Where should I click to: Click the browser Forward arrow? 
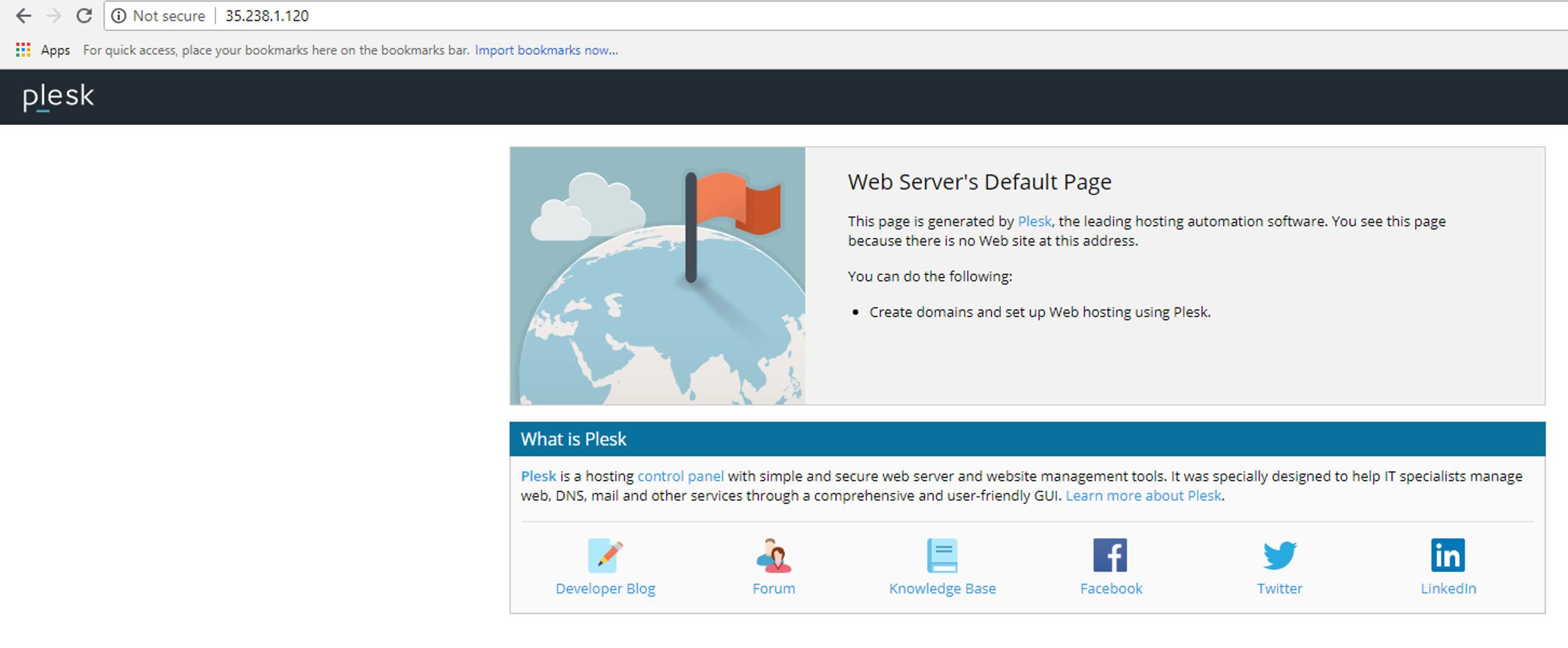(54, 16)
